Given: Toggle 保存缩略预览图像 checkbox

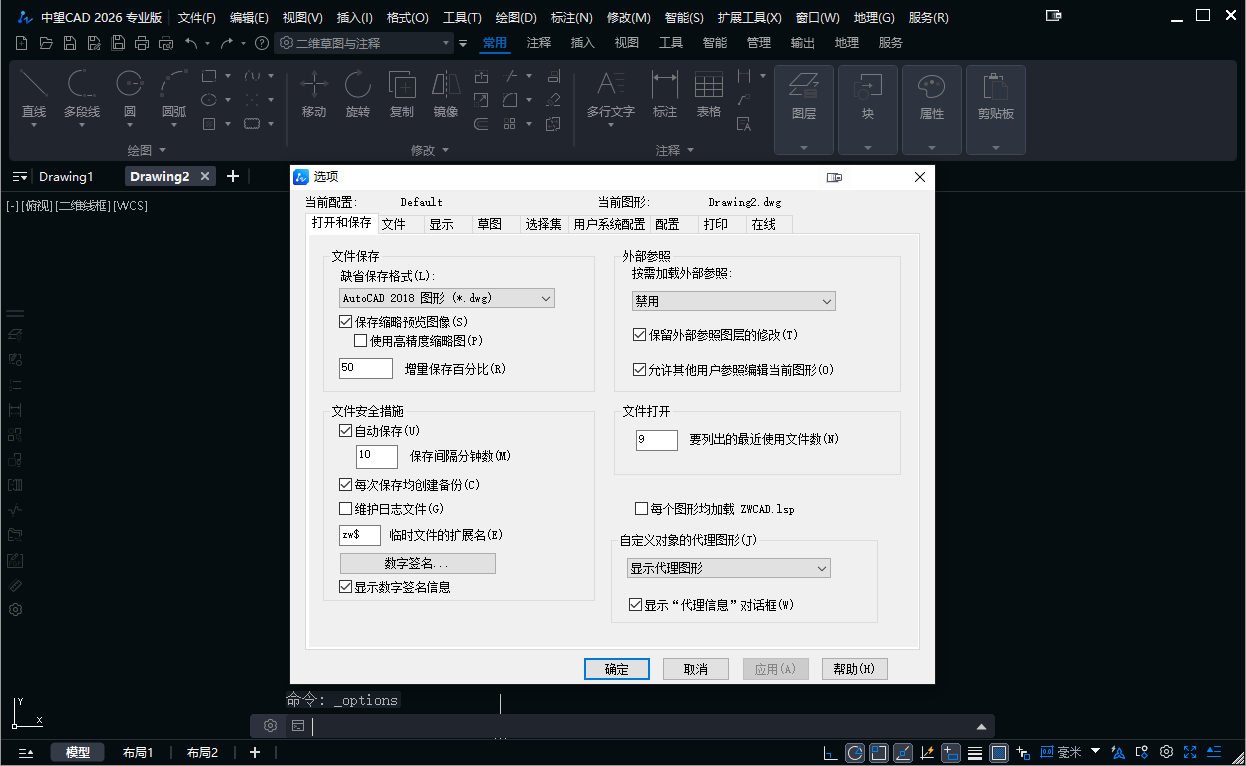Looking at the screenshot, I should pos(346,322).
